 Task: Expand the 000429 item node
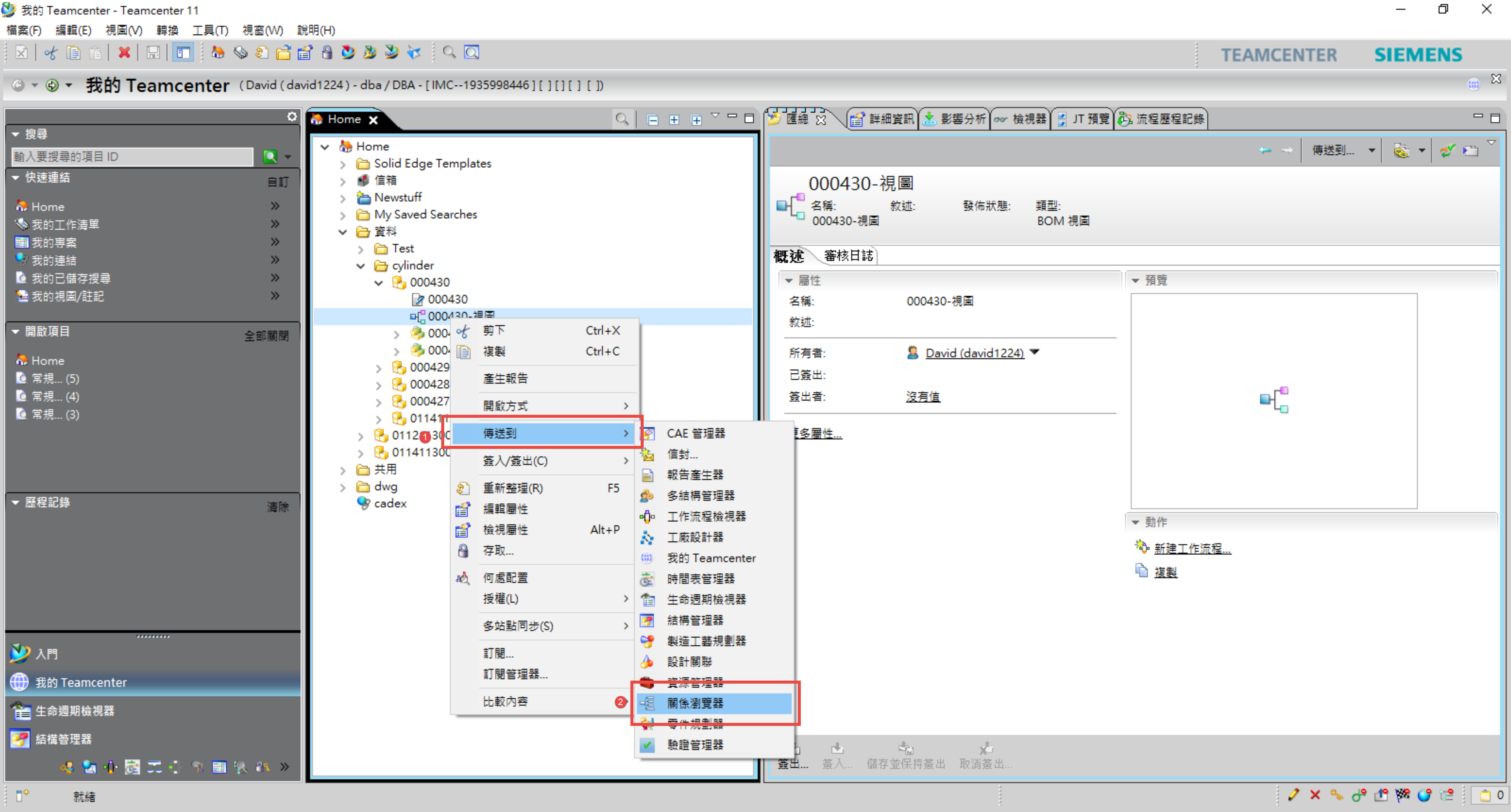coord(378,368)
